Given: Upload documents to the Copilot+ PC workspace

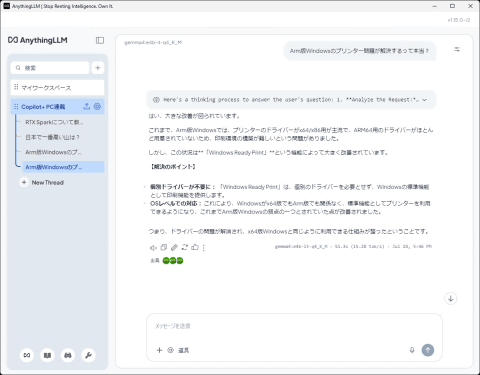Looking at the screenshot, I should point(87,106).
